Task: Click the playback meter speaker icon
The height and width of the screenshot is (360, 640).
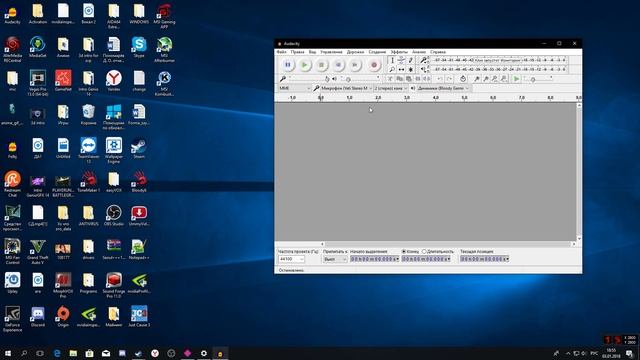Action: coord(424,69)
